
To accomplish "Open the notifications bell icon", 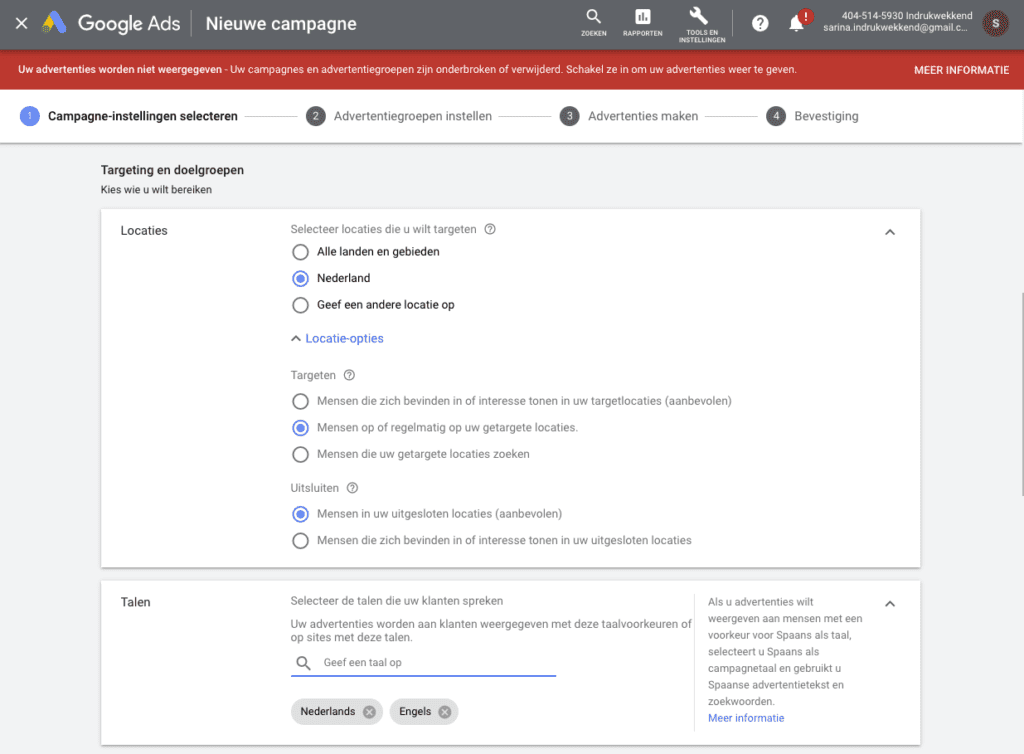I will [x=796, y=23].
